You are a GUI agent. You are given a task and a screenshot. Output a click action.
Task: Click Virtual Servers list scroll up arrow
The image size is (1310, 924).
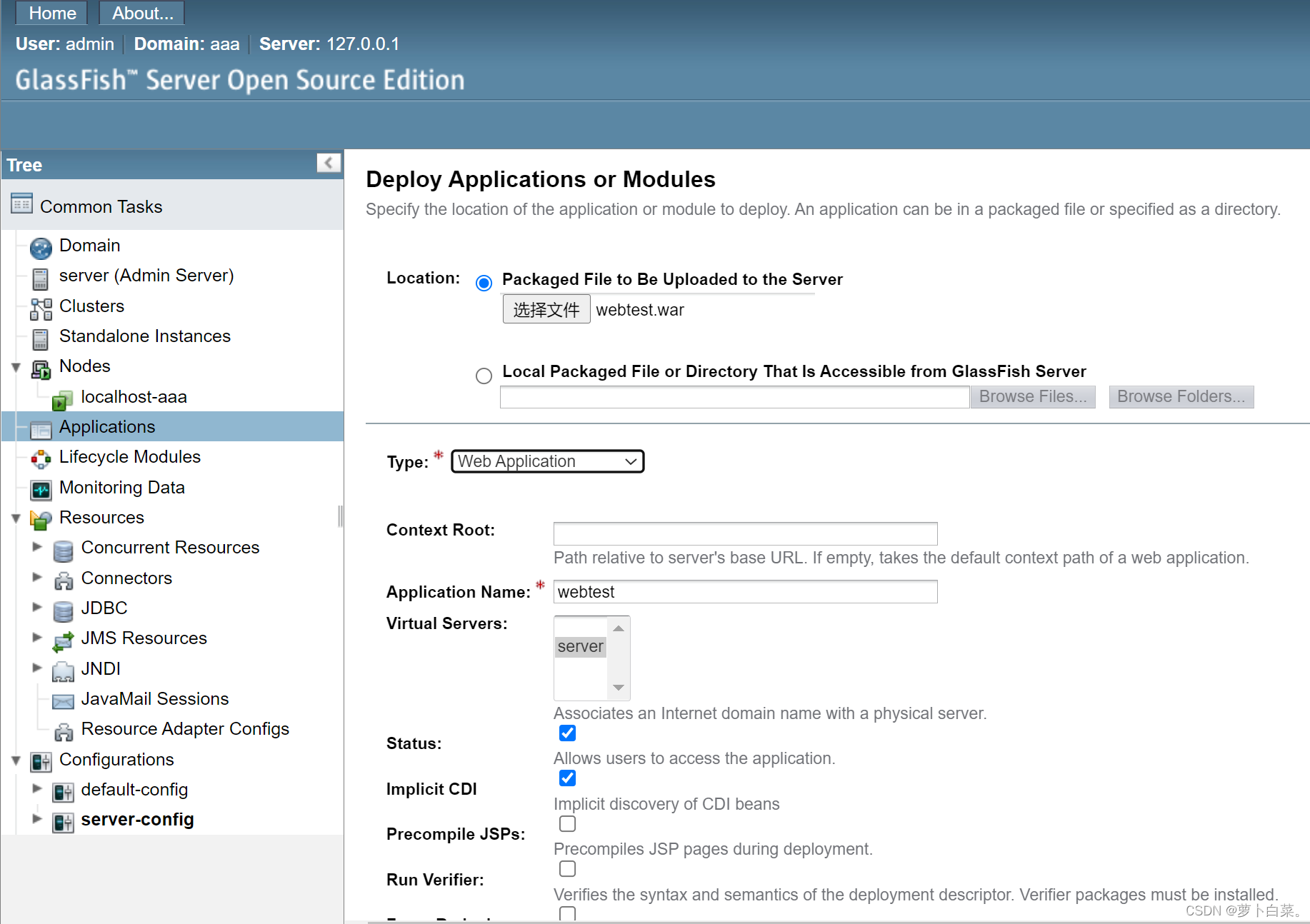619,628
